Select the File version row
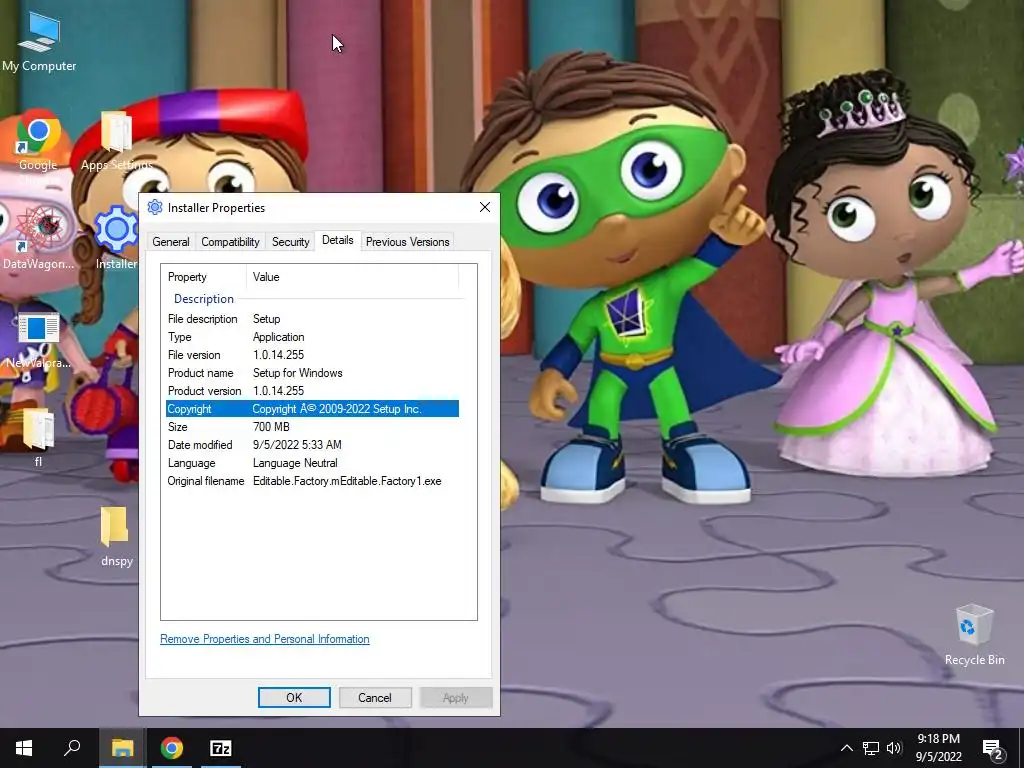The width and height of the screenshot is (1024, 768). click(312, 355)
